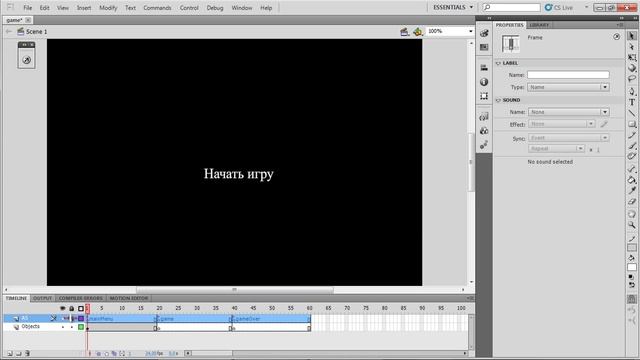Select the Lasso tool
This screenshot has width=640, height=360.
coord(631,79)
